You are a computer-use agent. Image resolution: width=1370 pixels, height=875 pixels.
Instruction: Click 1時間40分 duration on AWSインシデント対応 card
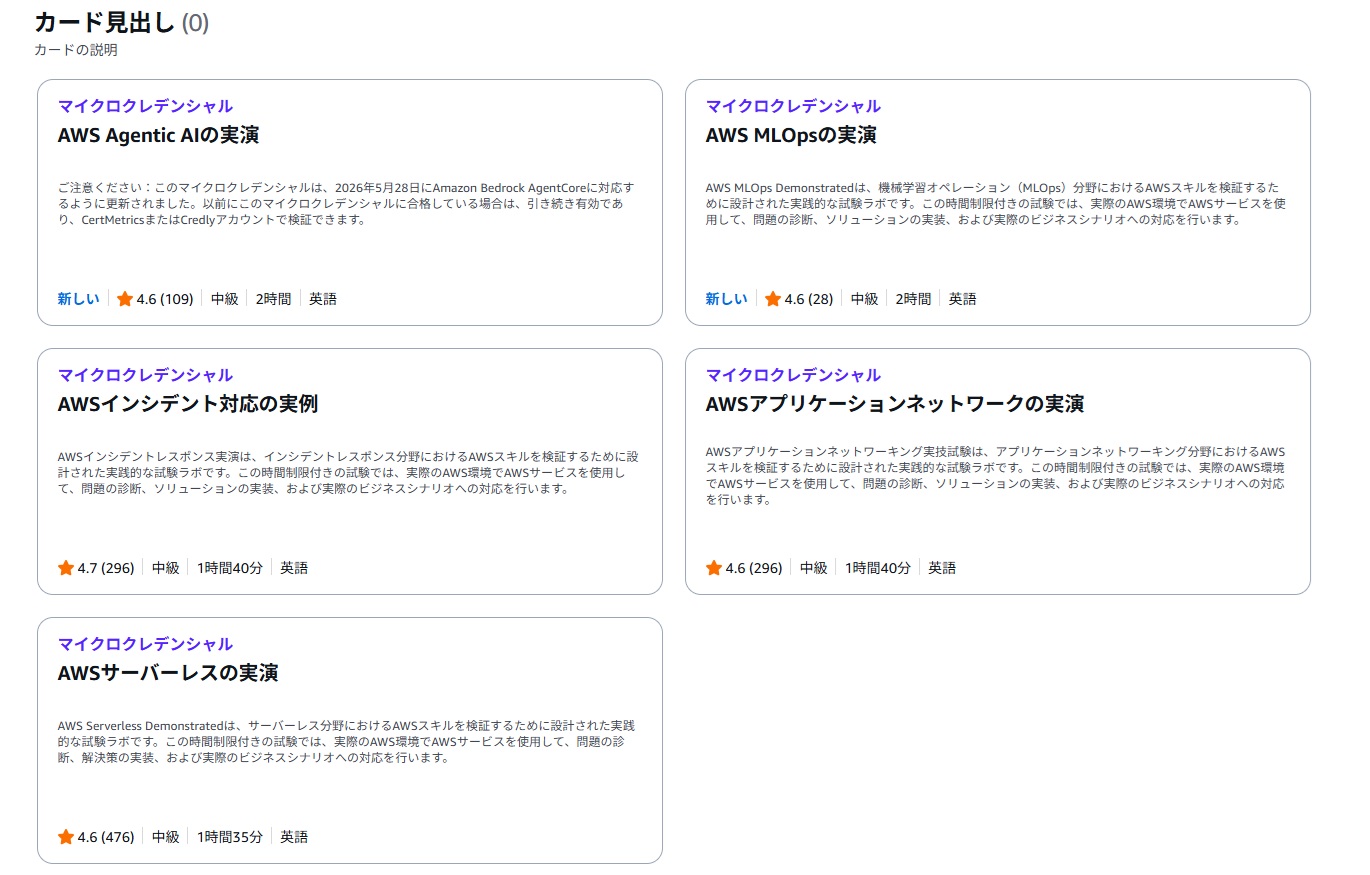tap(230, 568)
